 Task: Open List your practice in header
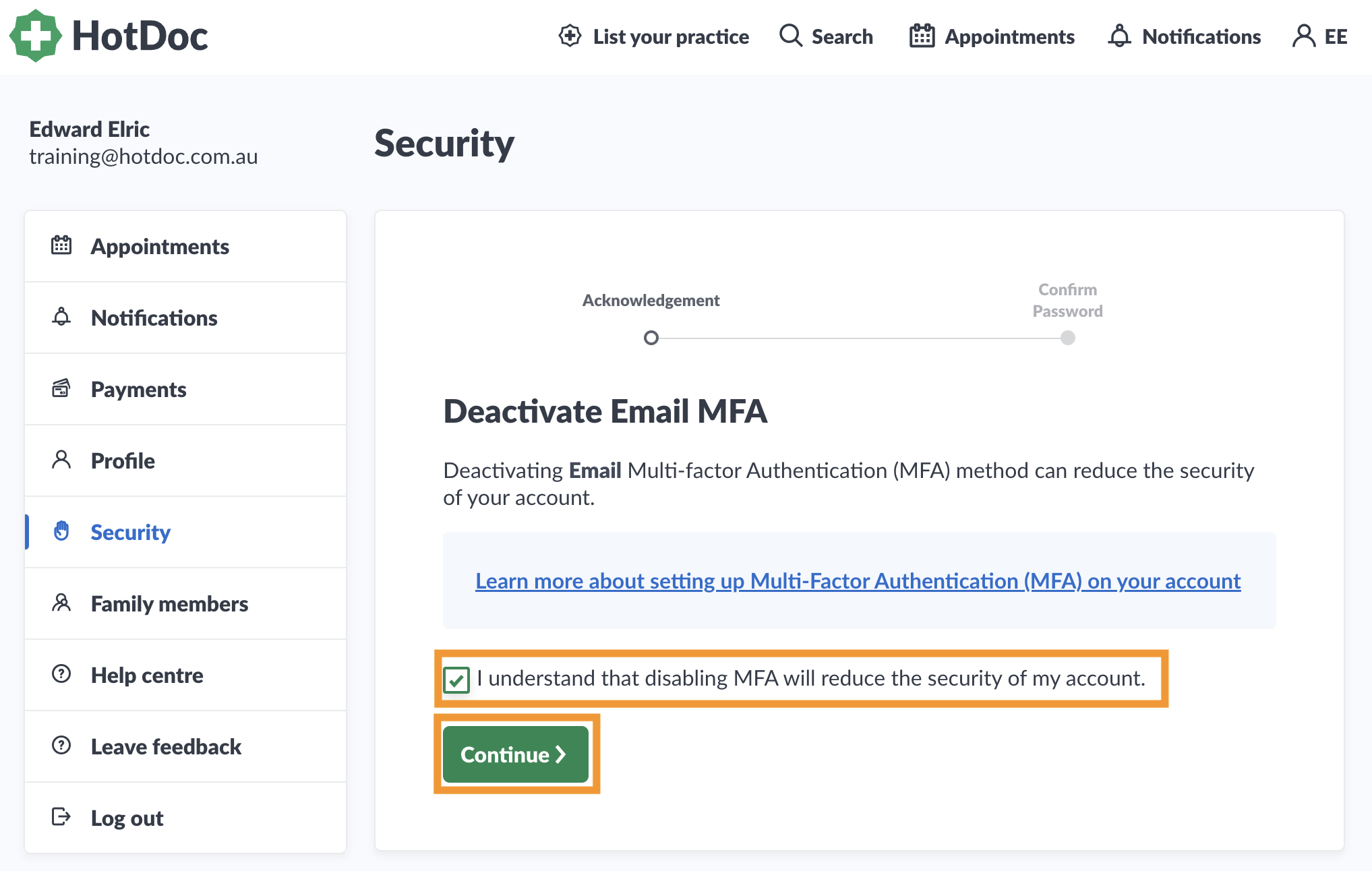pos(654,36)
